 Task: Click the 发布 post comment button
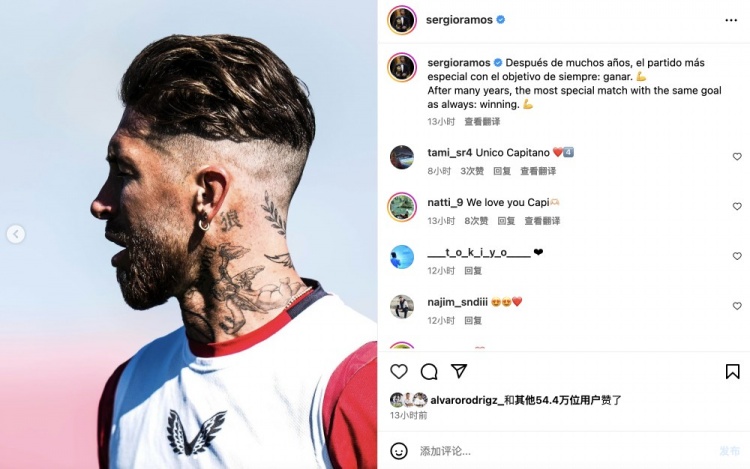(x=729, y=451)
